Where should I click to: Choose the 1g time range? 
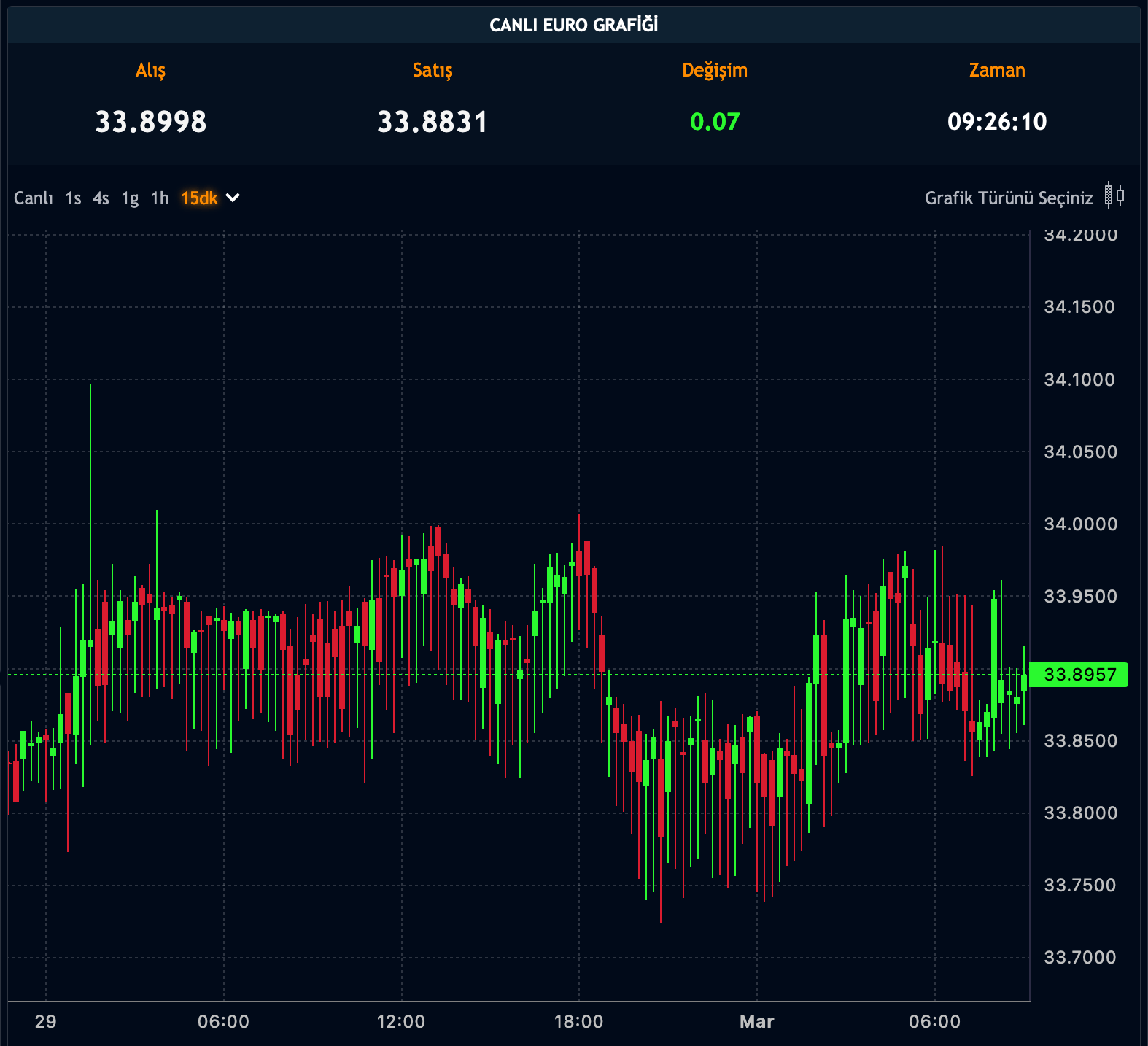click(x=130, y=198)
